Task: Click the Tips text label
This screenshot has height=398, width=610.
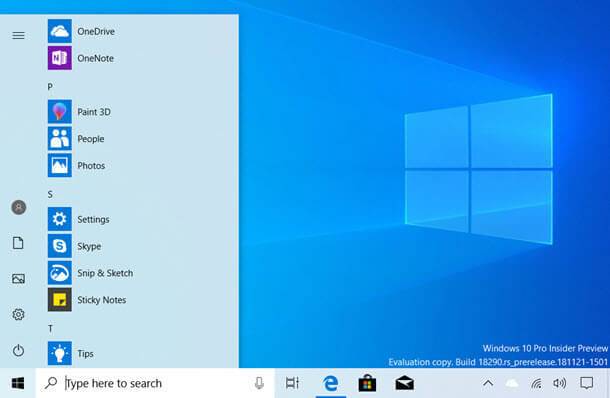Action: tap(85, 354)
